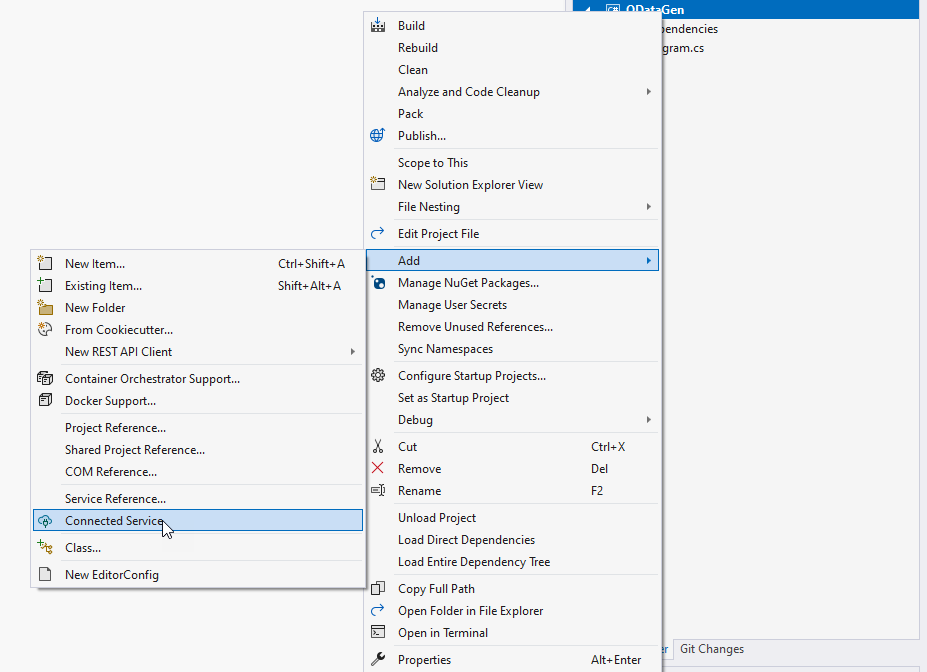Click the Class icon in Add submenu

[45, 547]
